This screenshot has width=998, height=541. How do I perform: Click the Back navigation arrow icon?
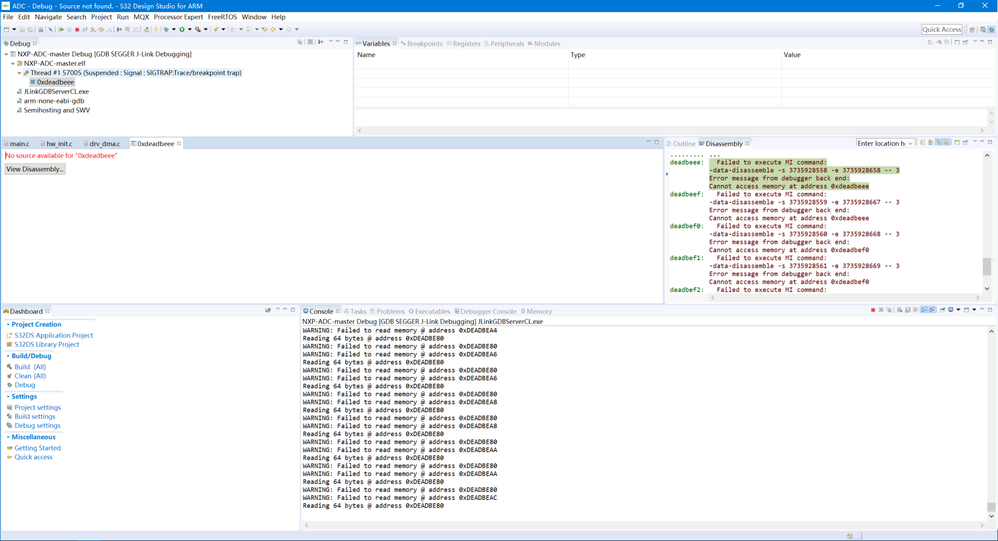pyautogui.click(x=273, y=29)
